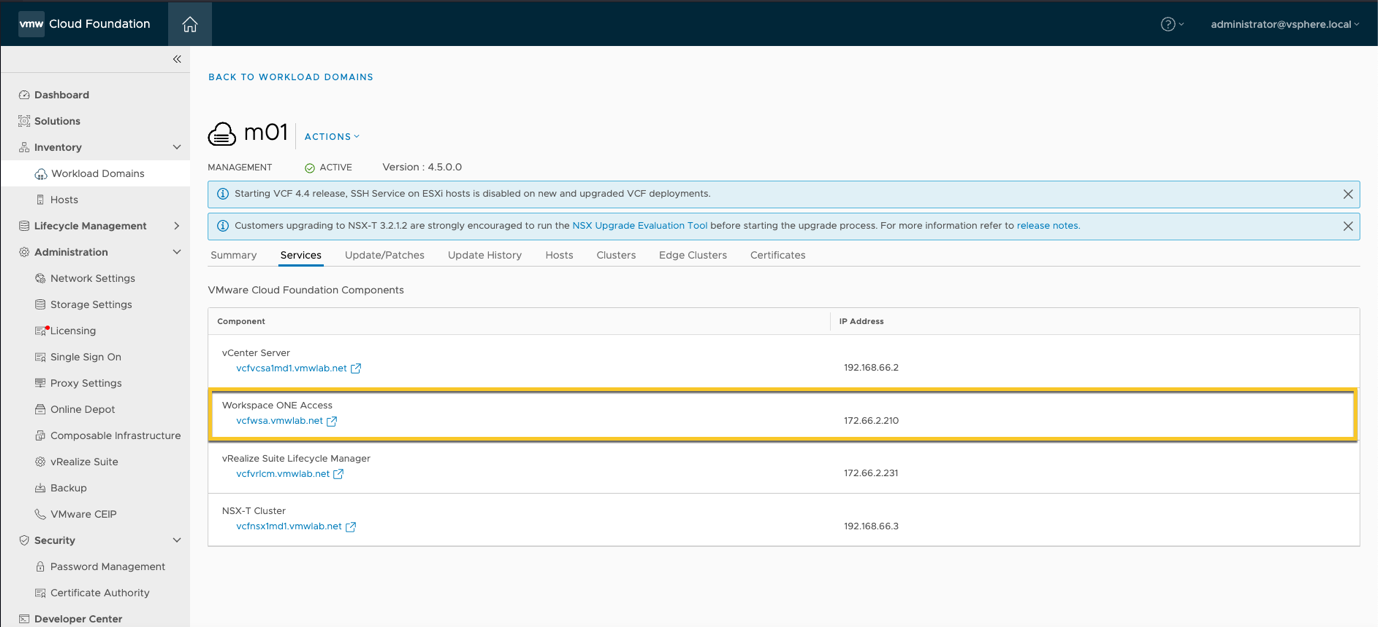This screenshot has width=1378, height=627.
Task: Click the ACTIVE status label
Action: [x=336, y=168]
